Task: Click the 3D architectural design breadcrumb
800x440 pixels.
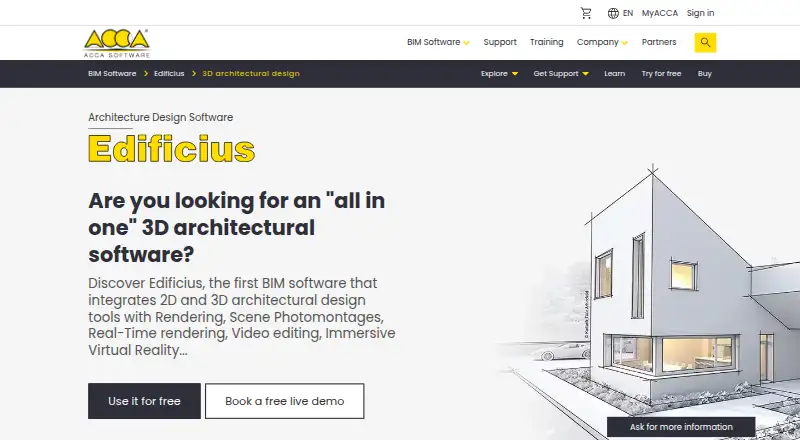Action: (x=251, y=74)
